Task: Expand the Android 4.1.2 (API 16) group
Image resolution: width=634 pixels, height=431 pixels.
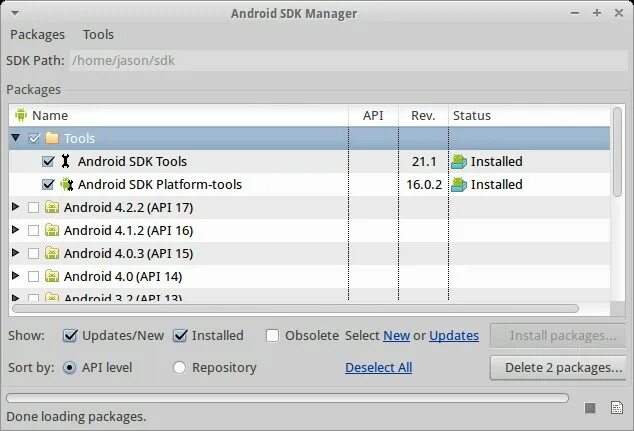Action: 15,230
